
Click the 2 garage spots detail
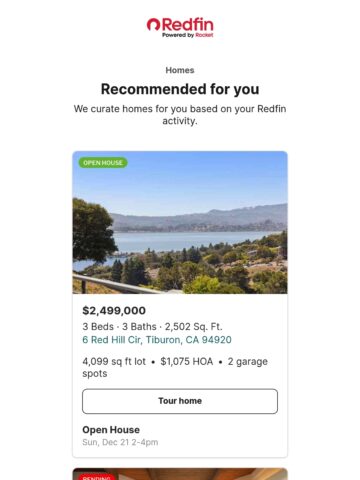point(175,367)
